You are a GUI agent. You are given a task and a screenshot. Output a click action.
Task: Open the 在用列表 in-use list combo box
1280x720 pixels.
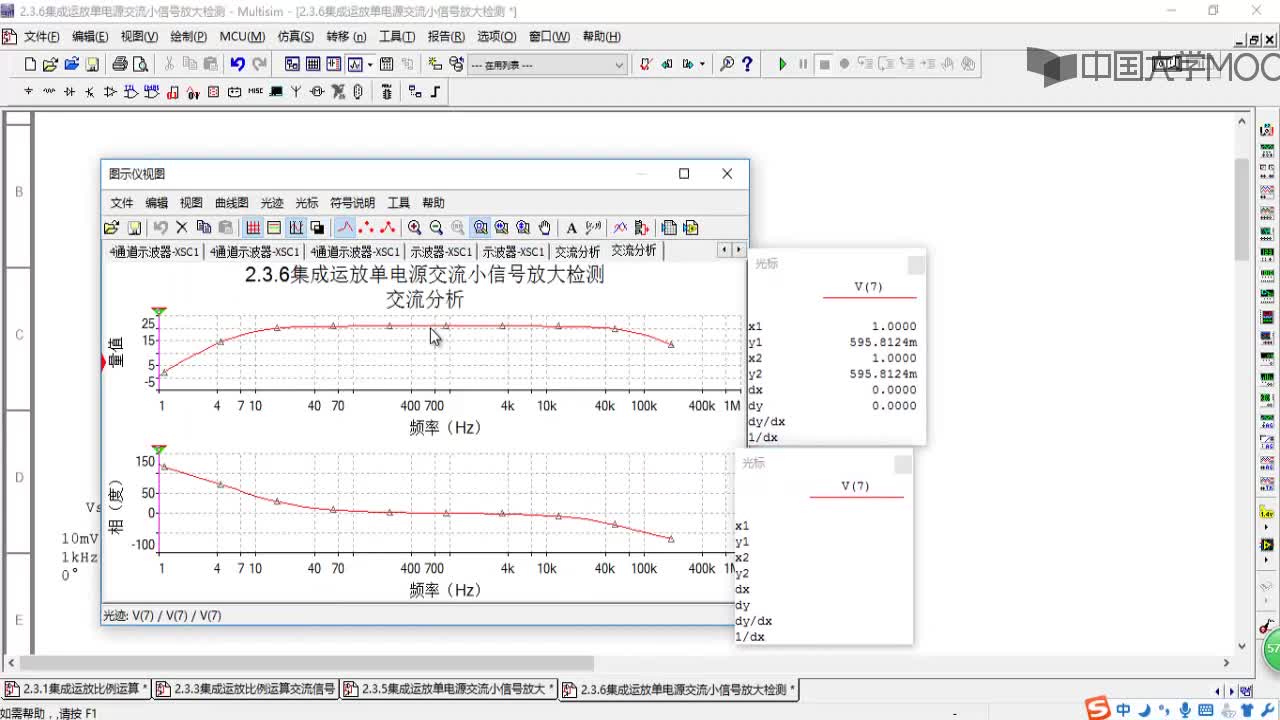click(547, 65)
